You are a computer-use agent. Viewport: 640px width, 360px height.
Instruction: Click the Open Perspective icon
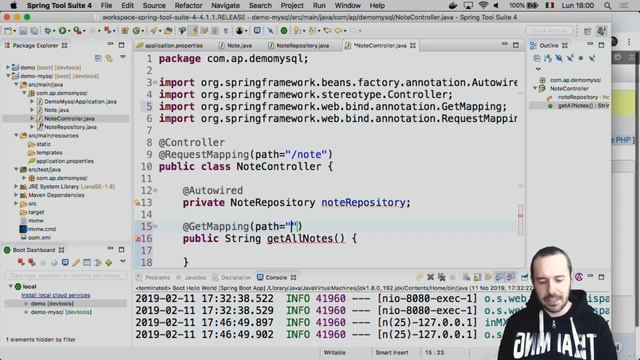(x=587, y=31)
